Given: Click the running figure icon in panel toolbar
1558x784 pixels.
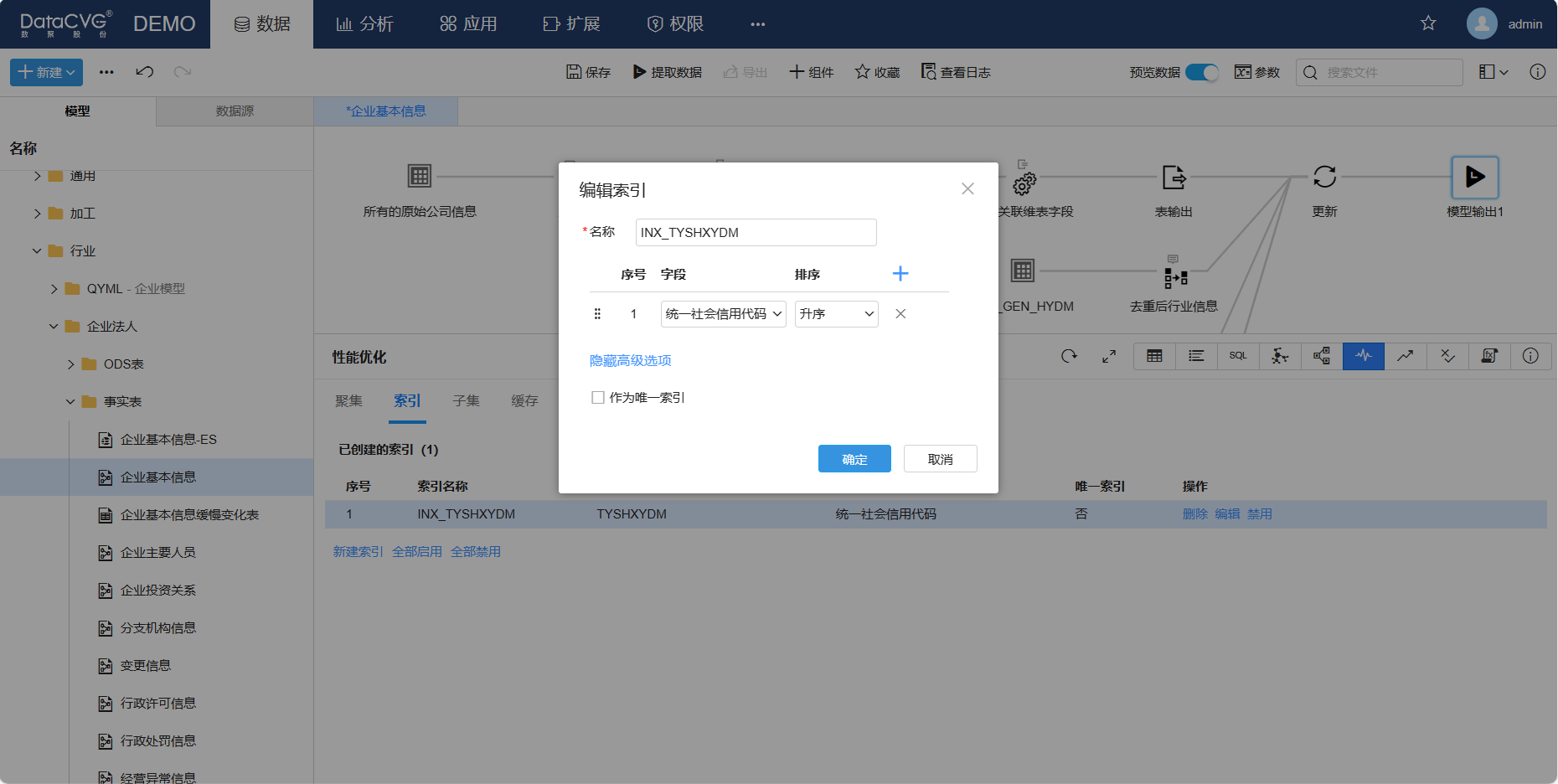Looking at the screenshot, I should click(1280, 356).
